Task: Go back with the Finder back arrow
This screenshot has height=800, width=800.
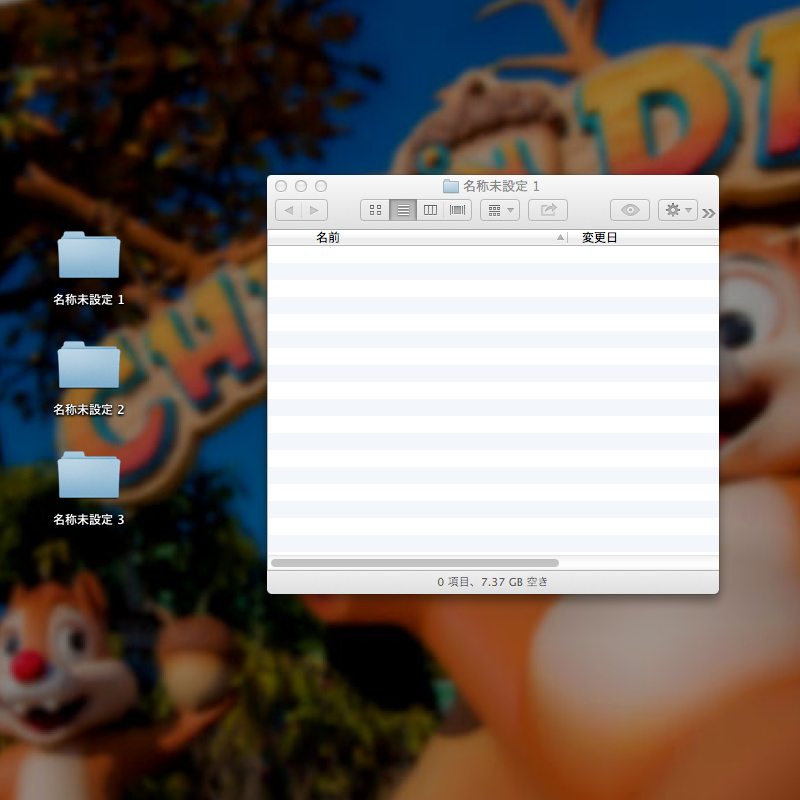Action: coord(288,210)
